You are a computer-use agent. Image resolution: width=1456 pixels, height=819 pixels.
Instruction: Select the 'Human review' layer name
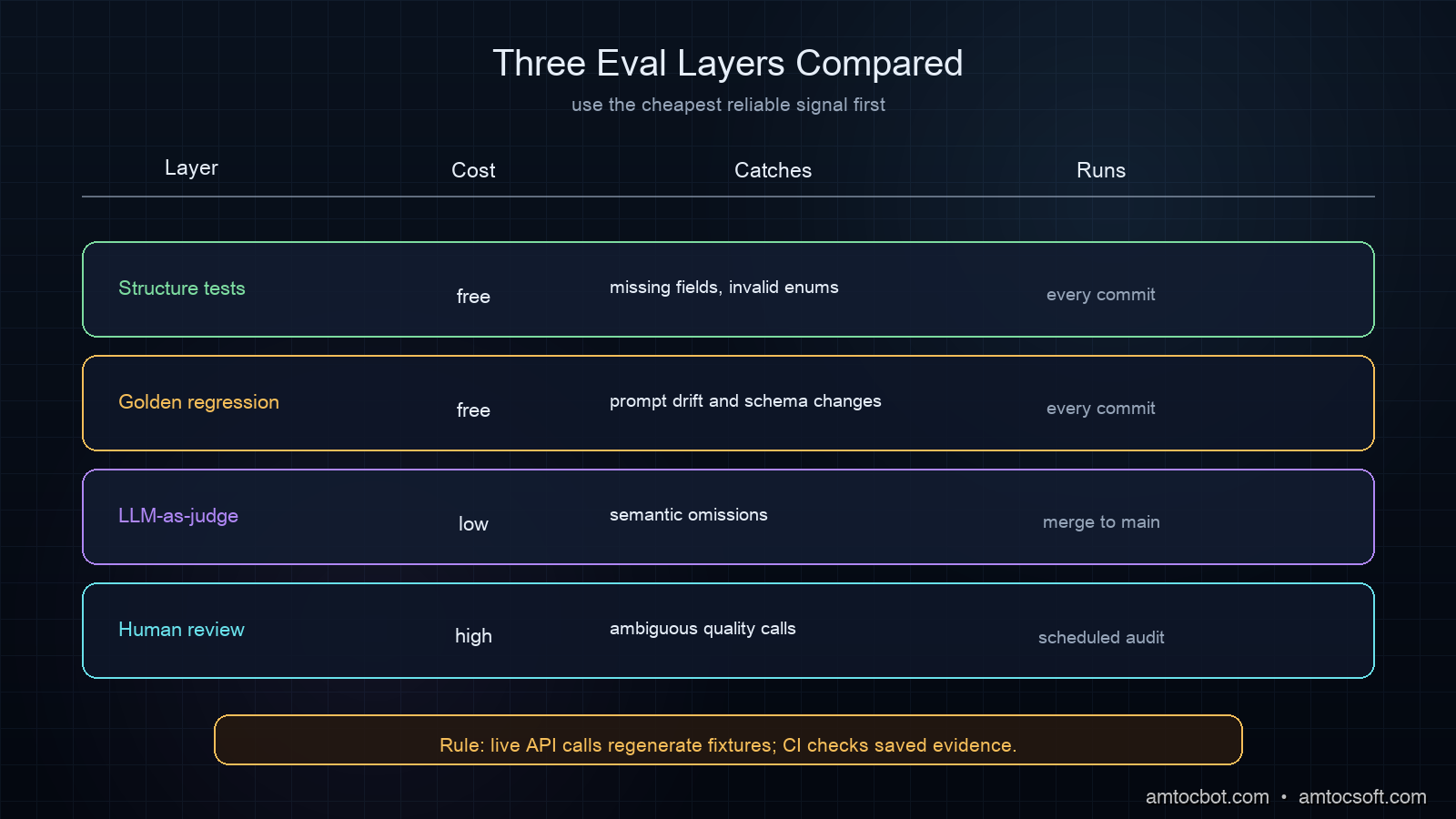[182, 630]
